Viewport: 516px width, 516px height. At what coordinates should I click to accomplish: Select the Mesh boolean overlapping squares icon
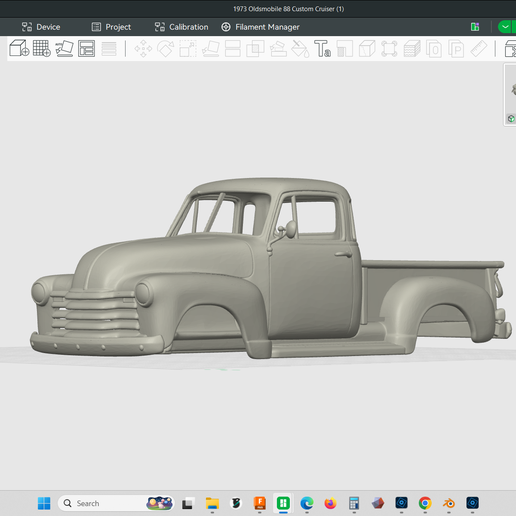point(255,49)
